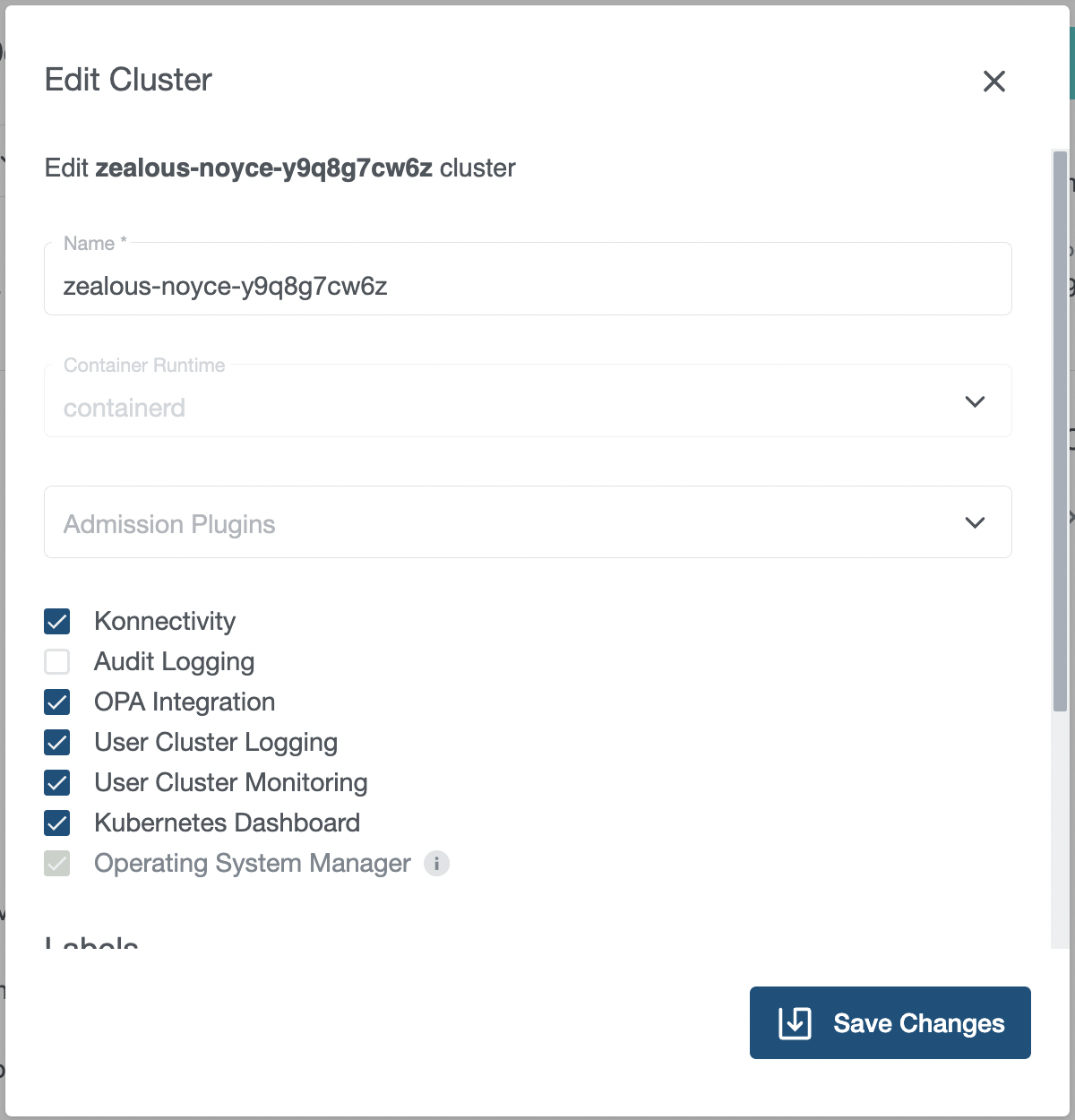Click the chevron icon on the Admission Plugins selector

976,521
